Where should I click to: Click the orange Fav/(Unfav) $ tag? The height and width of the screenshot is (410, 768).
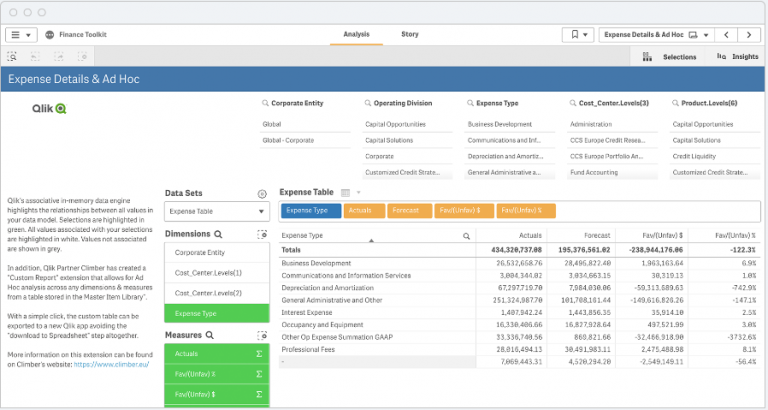coord(464,211)
